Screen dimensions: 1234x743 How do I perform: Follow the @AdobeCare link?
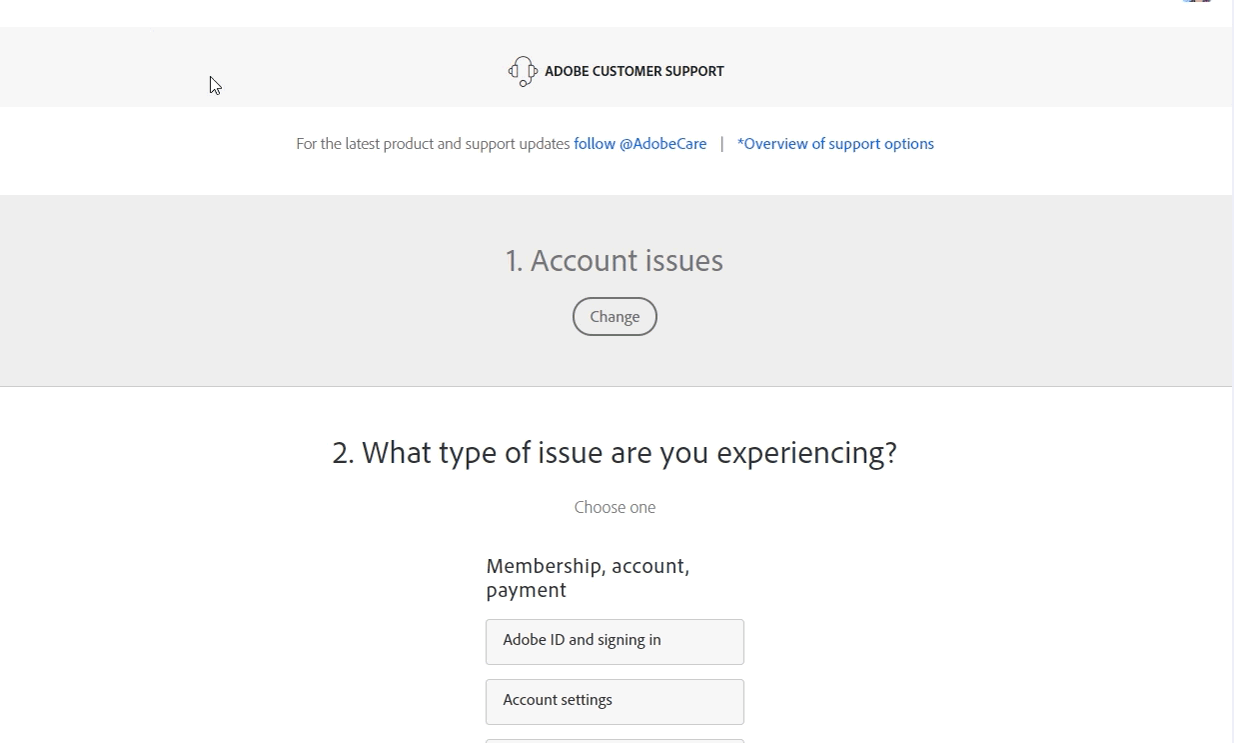(640, 143)
